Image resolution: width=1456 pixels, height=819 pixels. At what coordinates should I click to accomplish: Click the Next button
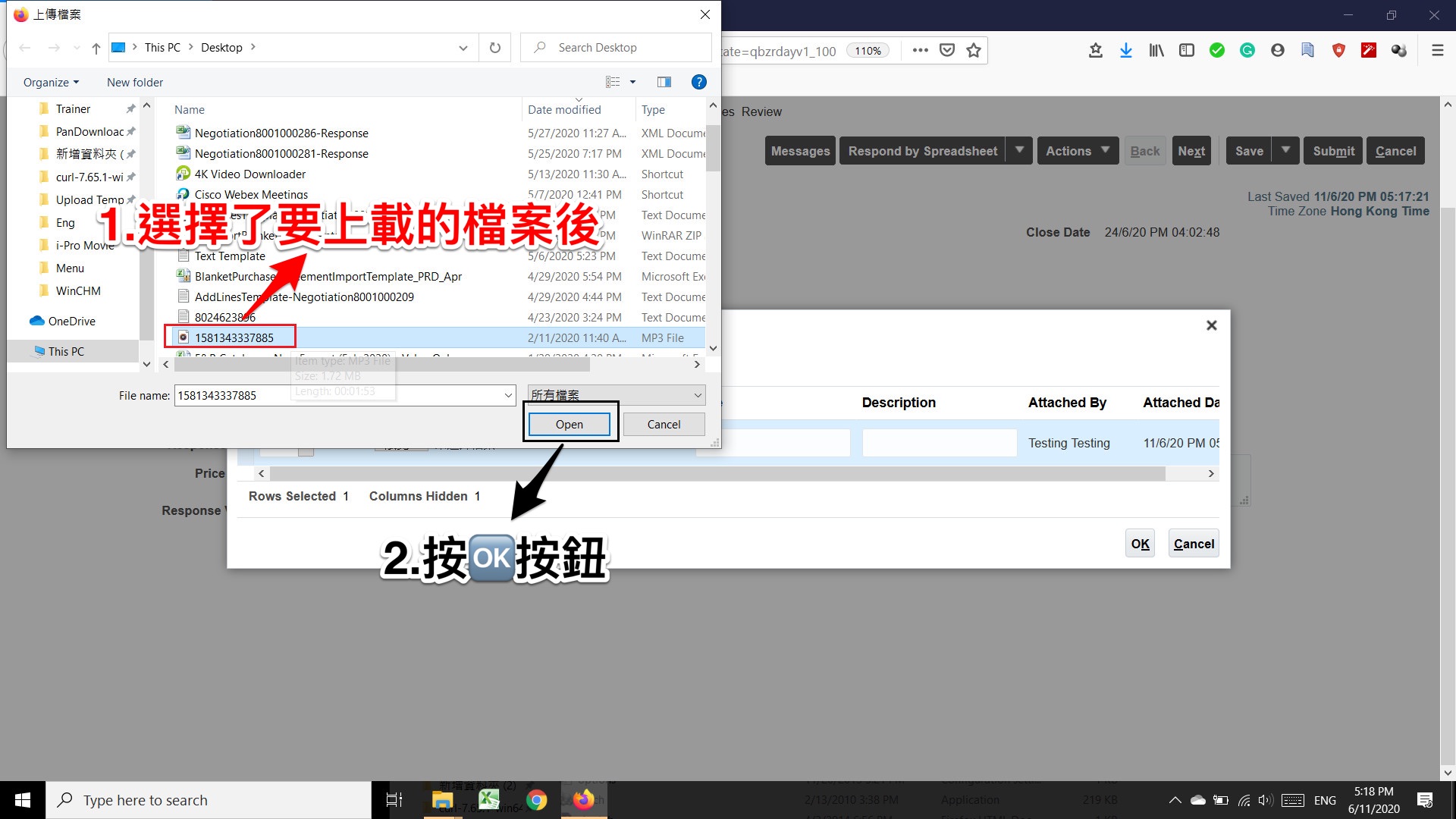tap(1191, 151)
